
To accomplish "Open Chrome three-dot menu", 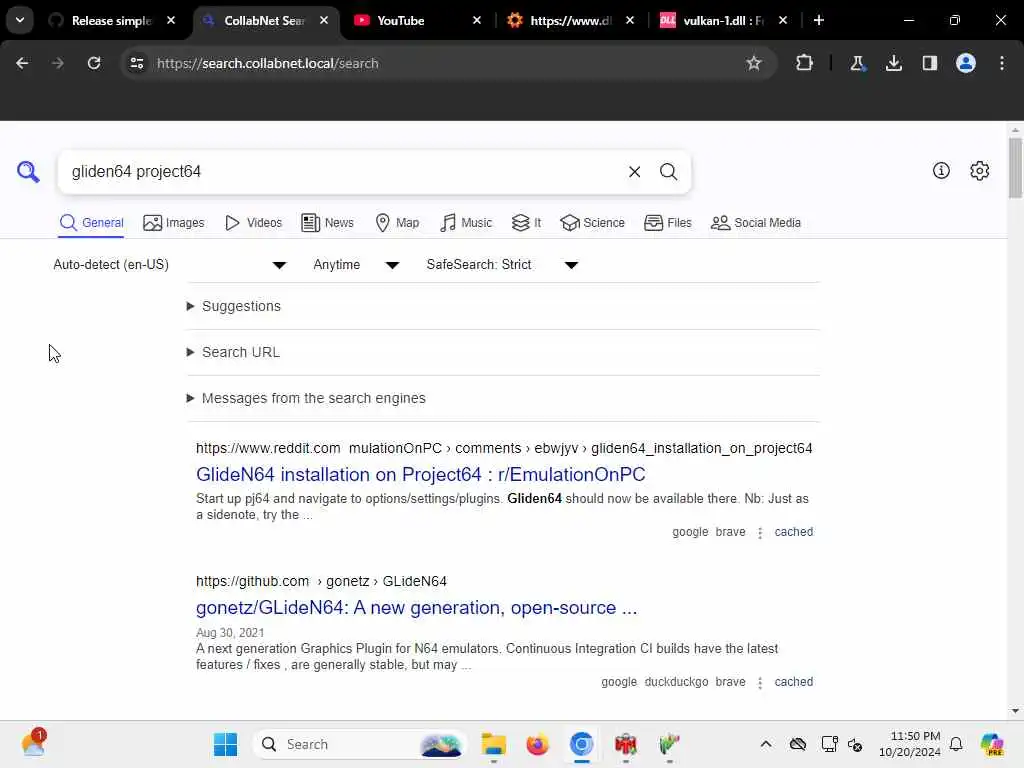I will pyautogui.click(x=1002, y=63).
